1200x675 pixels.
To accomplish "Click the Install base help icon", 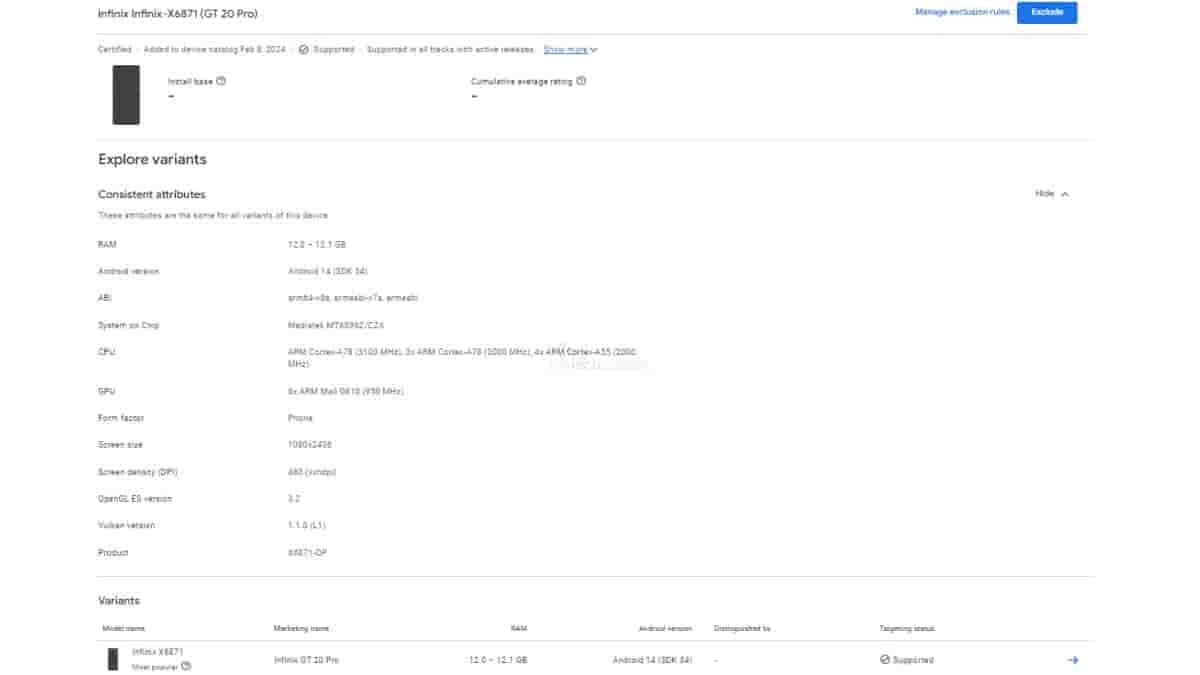I will (x=221, y=81).
